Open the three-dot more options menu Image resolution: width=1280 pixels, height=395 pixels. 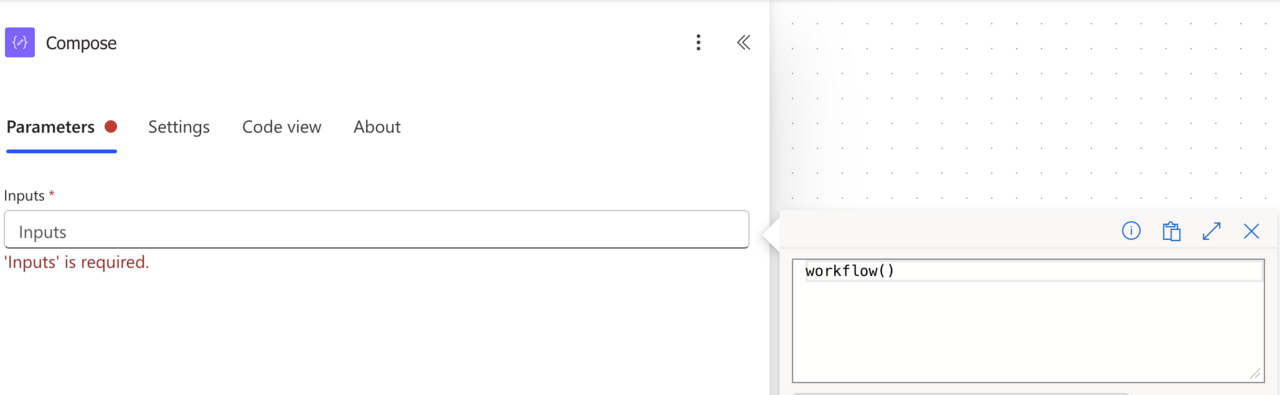[x=698, y=43]
